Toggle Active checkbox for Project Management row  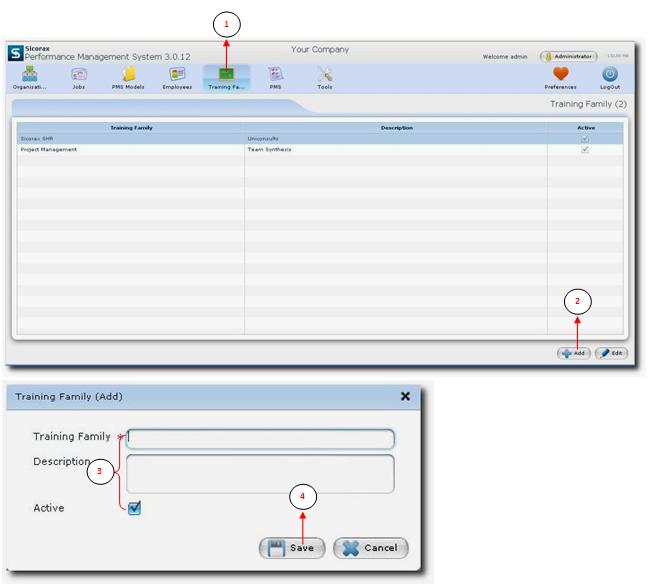click(x=585, y=150)
